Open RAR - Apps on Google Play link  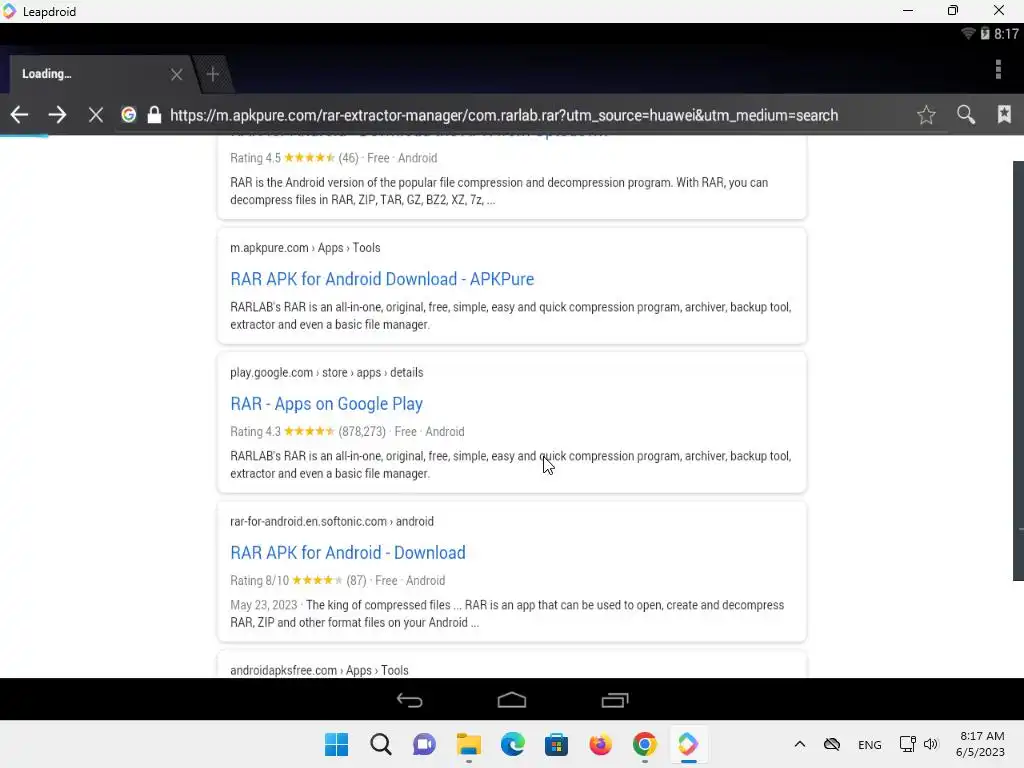pos(327,404)
